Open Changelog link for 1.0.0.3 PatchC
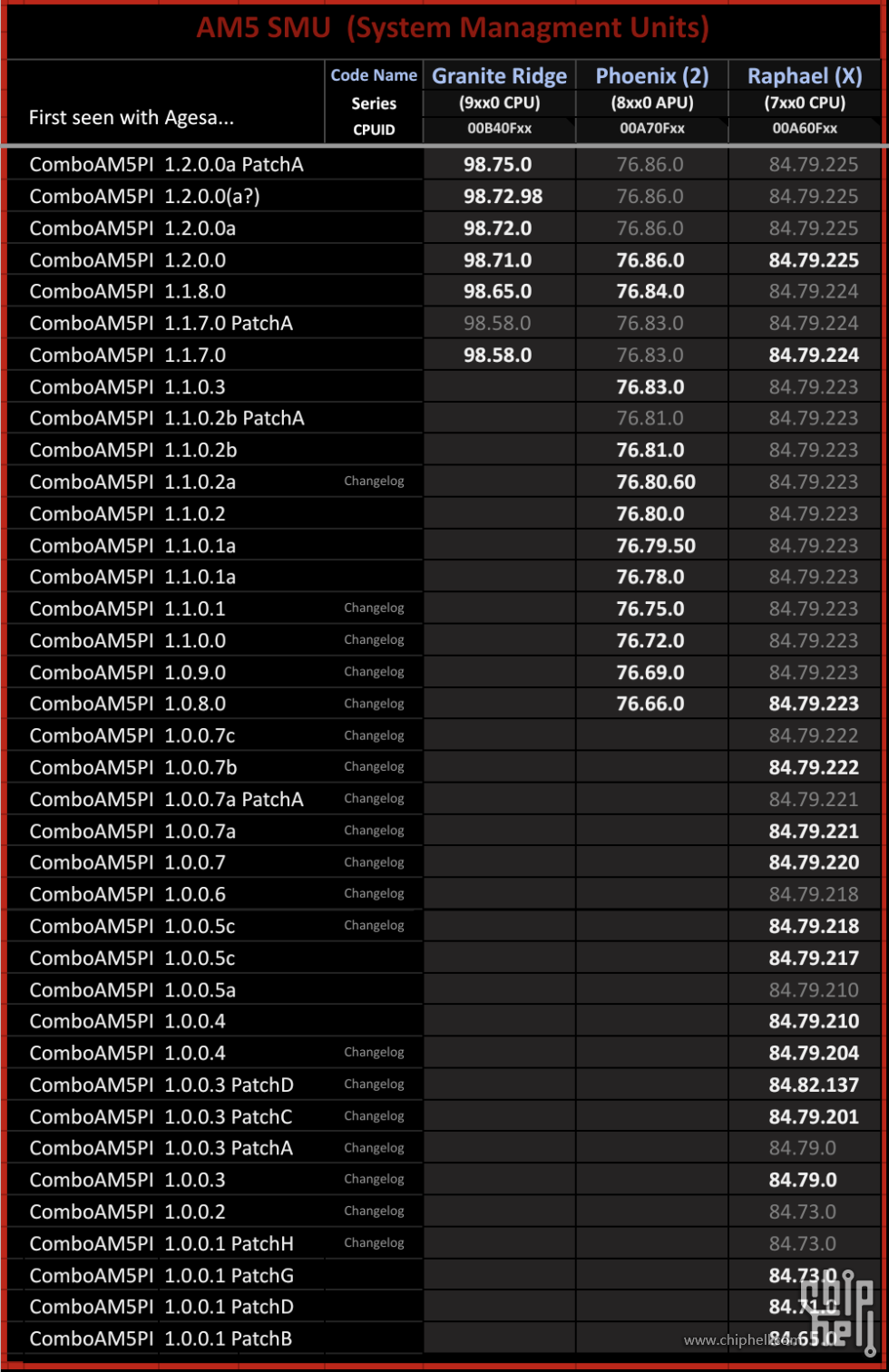This screenshot has width=889, height=1372. click(x=374, y=1116)
